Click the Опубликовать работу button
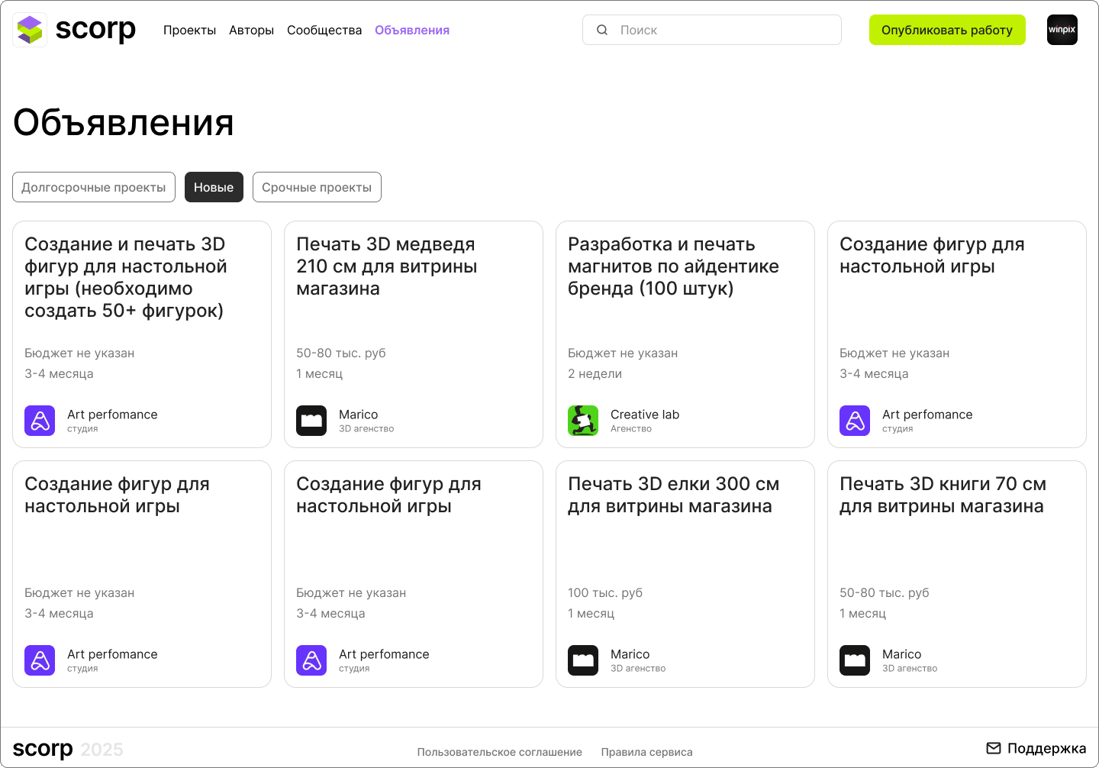The image size is (1099, 768). tap(947, 30)
